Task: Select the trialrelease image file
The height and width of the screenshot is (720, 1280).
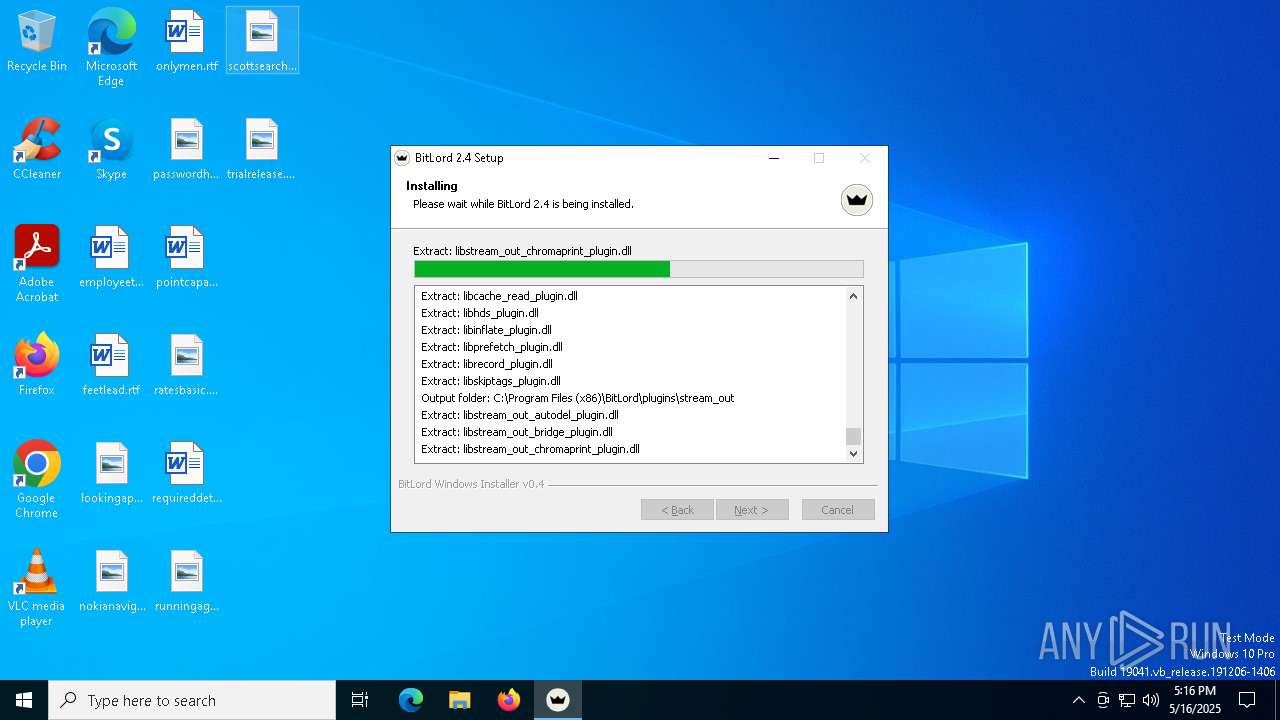Action: (x=261, y=150)
